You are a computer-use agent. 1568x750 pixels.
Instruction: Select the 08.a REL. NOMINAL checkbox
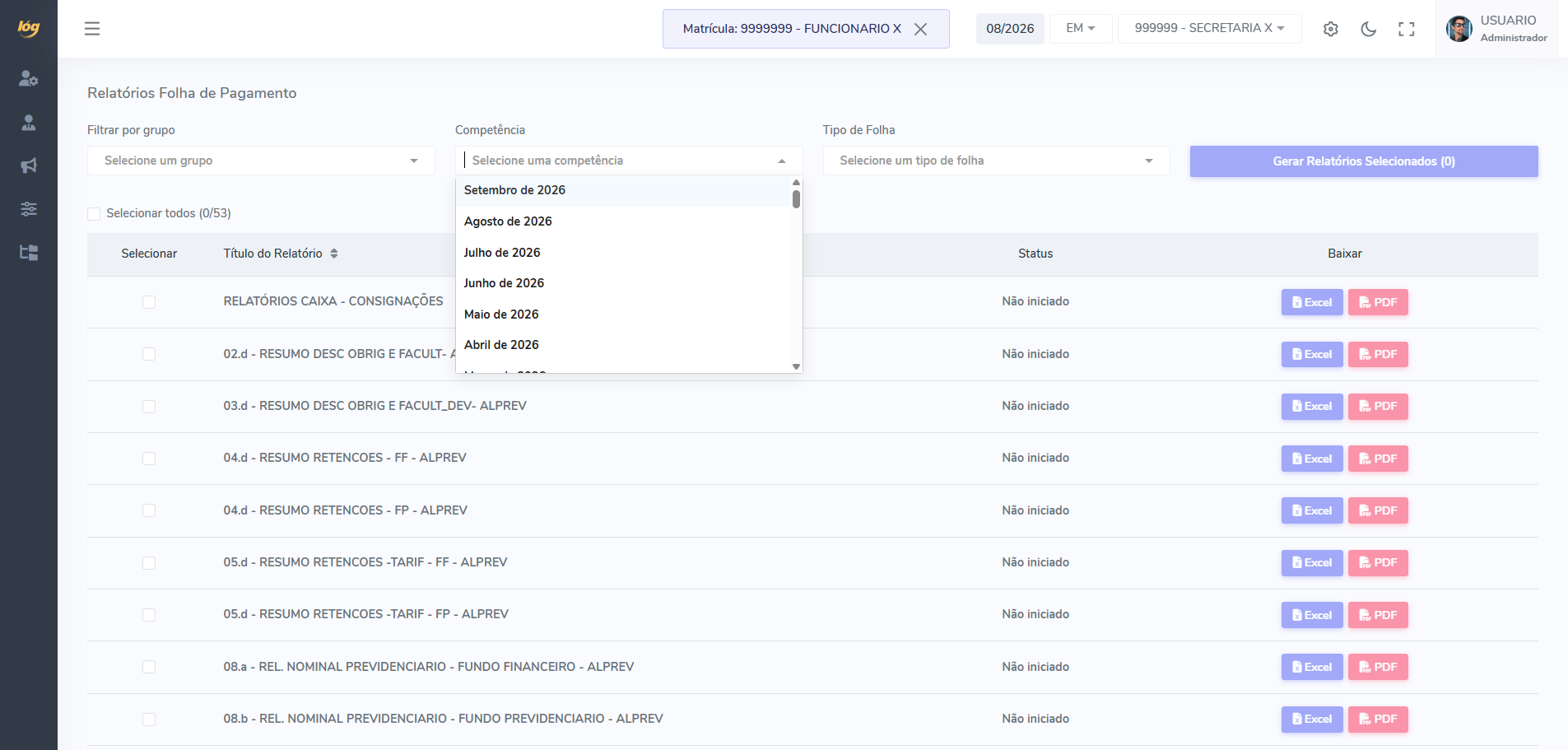coord(149,667)
